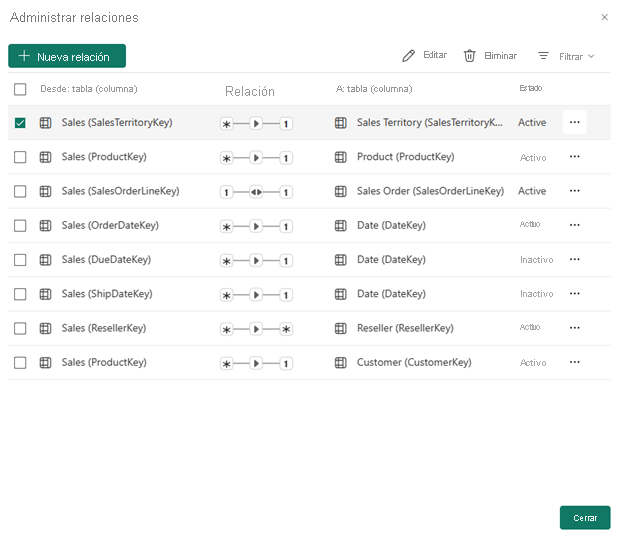Select Sales (OrderDateKey) text
624x540 pixels.
pos(110,225)
